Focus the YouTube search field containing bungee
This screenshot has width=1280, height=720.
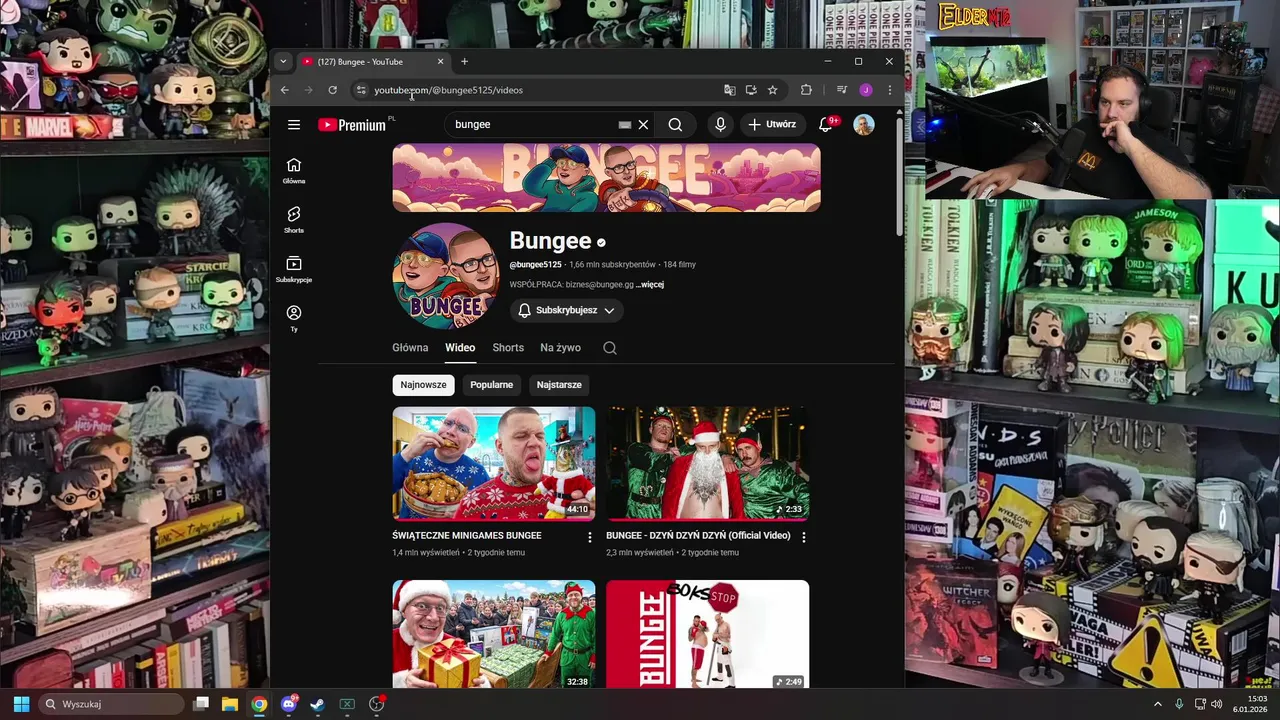535,125
